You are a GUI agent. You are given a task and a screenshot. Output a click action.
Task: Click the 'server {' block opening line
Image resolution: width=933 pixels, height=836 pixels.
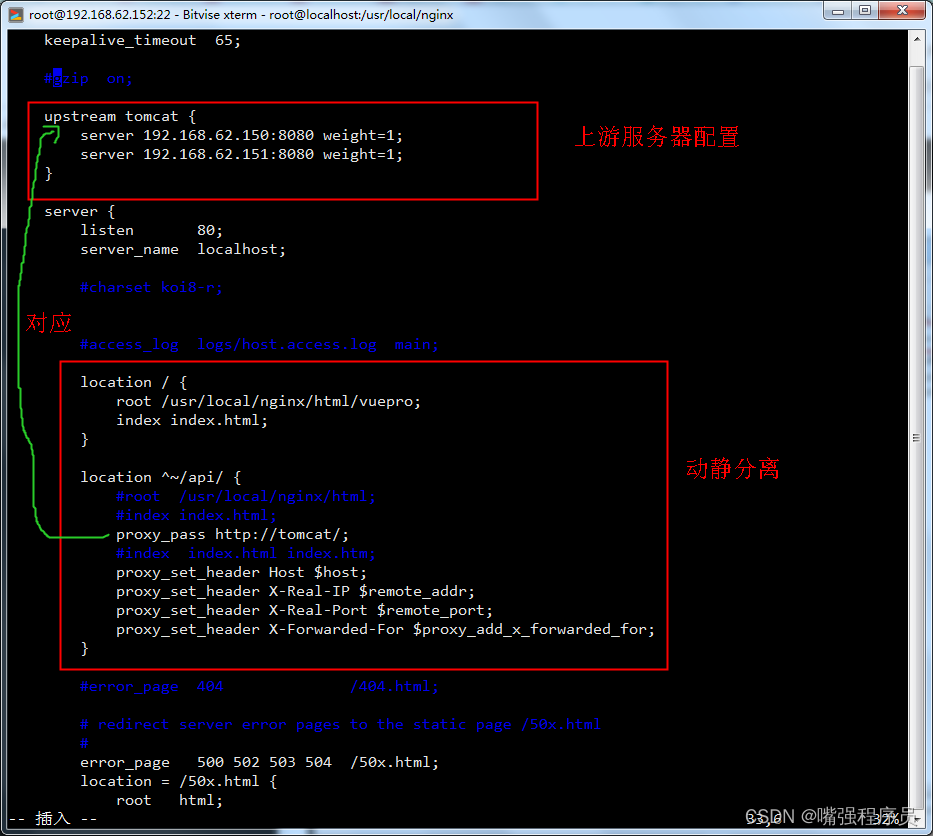point(80,212)
